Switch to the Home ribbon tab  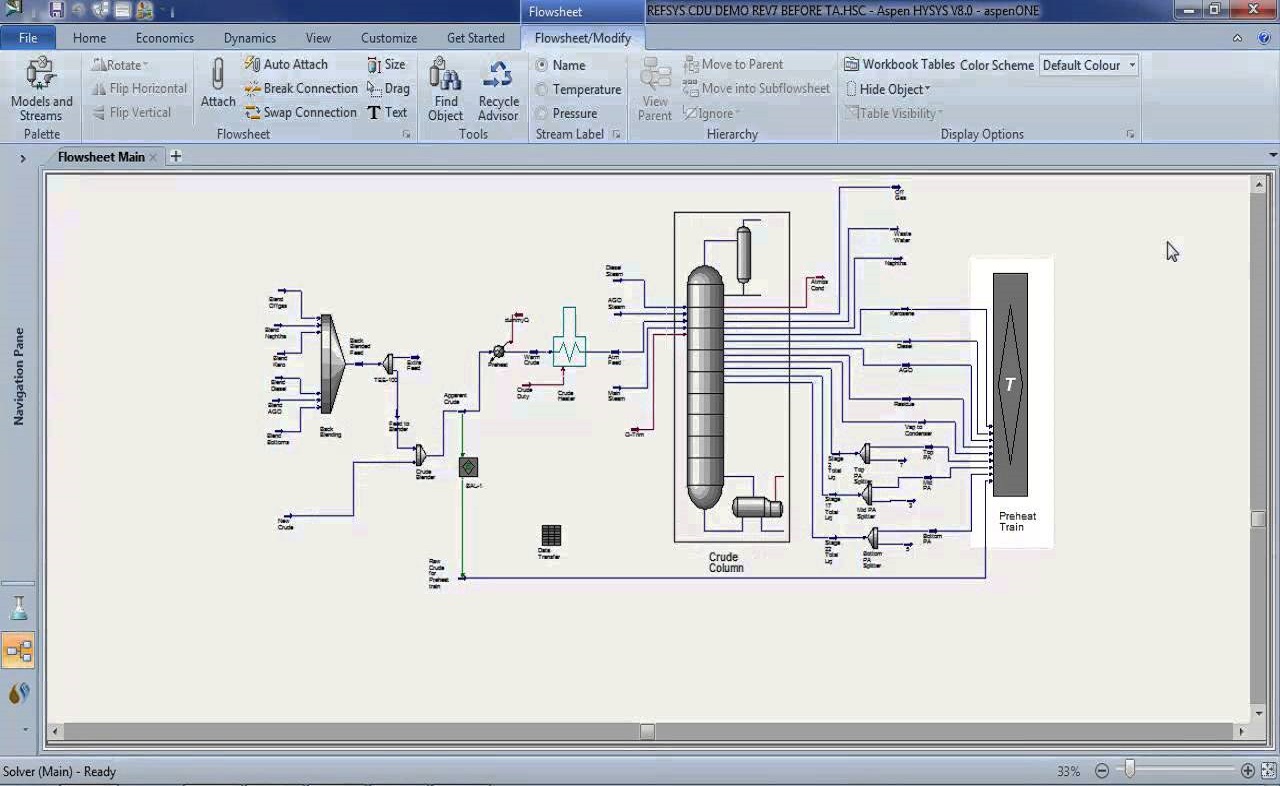pyautogui.click(x=89, y=38)
